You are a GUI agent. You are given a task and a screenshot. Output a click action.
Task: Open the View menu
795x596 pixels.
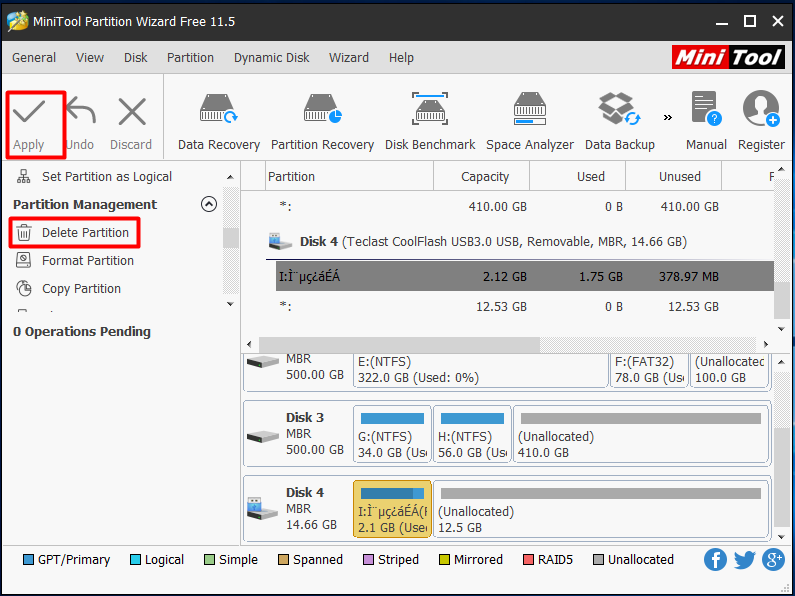point(90,58)
